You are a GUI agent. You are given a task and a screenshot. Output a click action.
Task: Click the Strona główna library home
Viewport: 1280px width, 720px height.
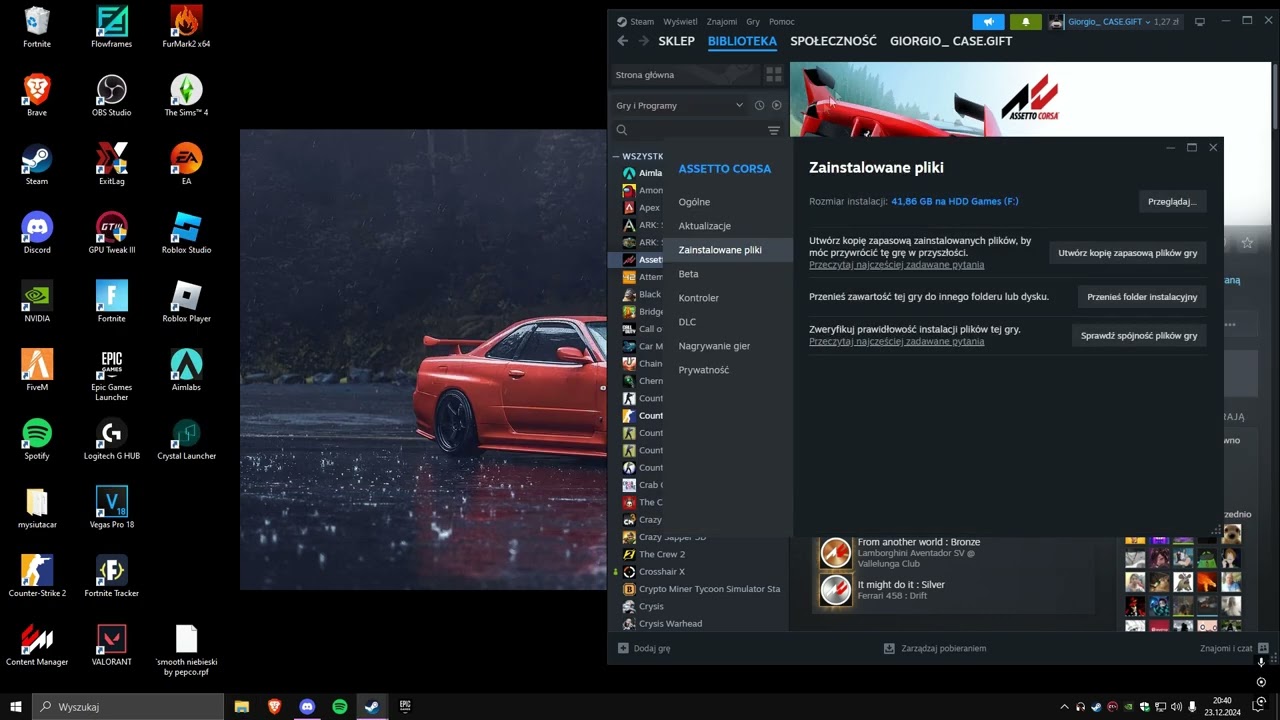click(x=686, y=75)
